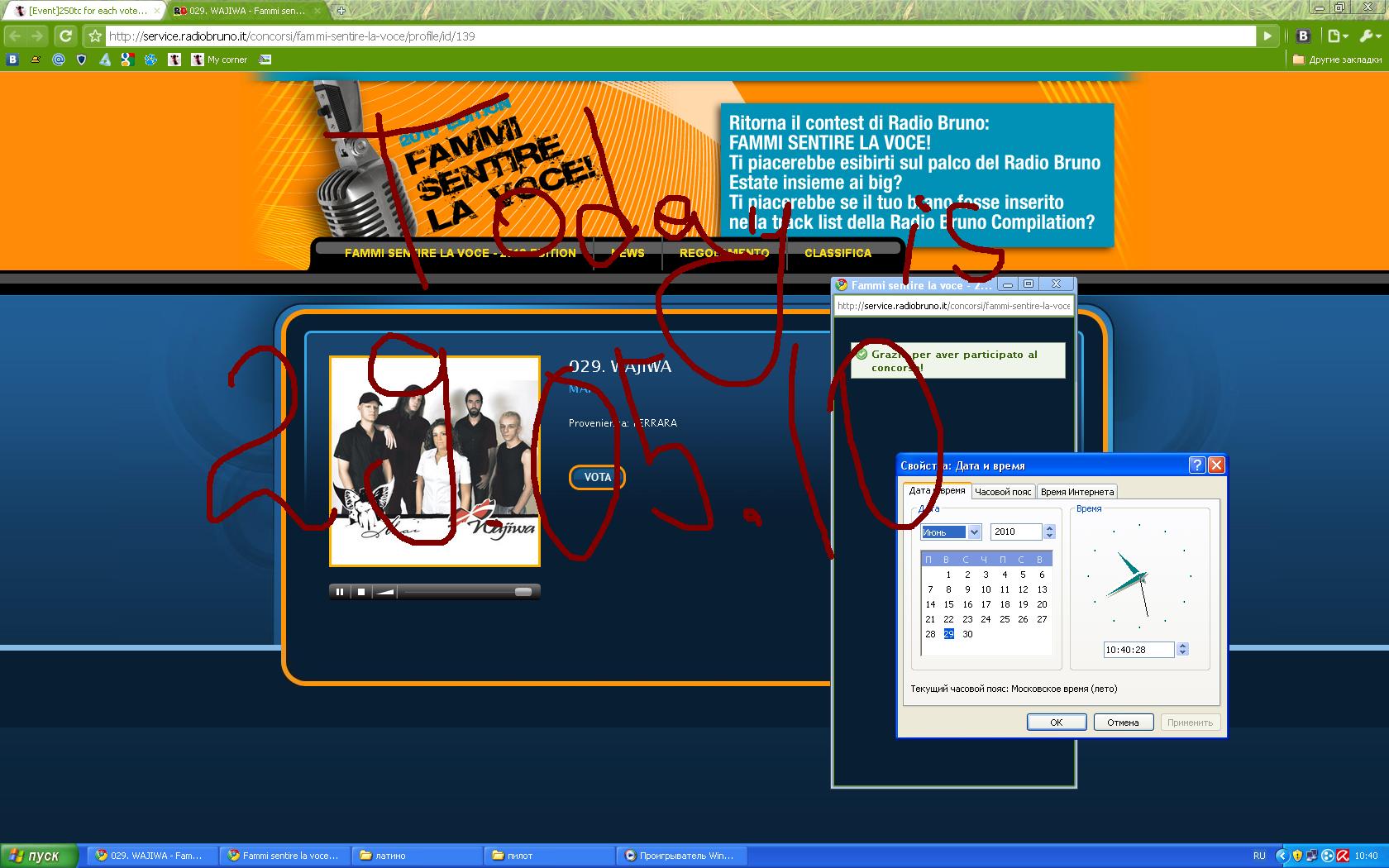Increase the year with the up arrow

1049,528
